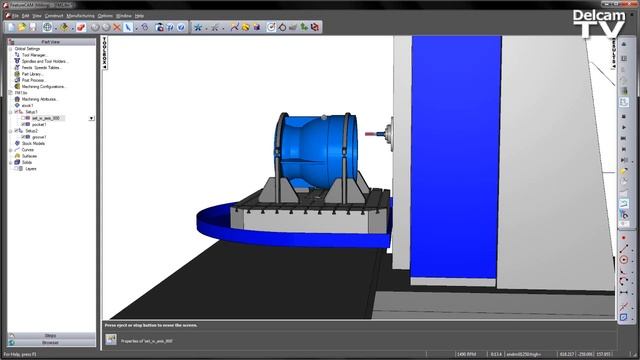640x360 pixels.
Task: Open Tool Manager... in the tree
Action: (35, 55)
